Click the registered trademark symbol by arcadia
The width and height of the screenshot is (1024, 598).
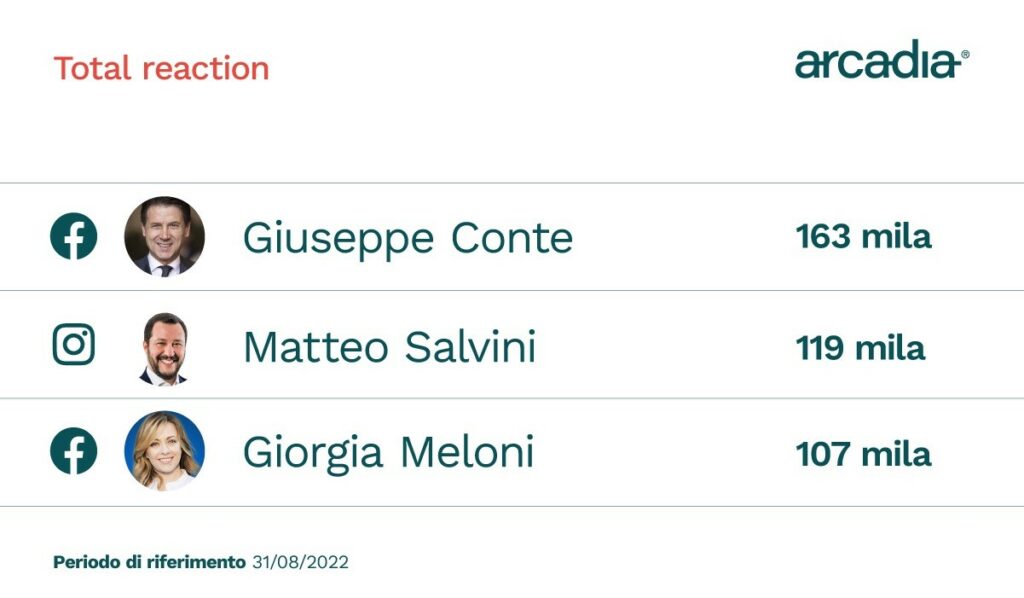pyautogui.click(x=965, y=53)
